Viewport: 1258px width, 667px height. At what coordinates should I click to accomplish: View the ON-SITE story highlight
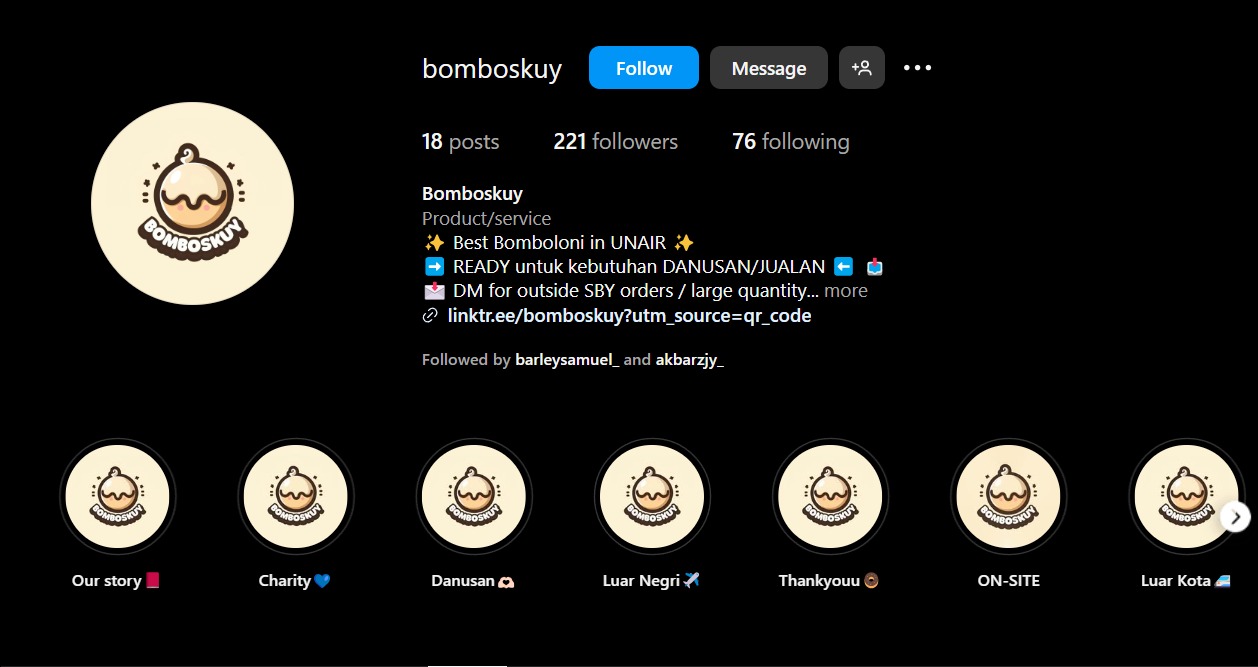pos(1008,497)
